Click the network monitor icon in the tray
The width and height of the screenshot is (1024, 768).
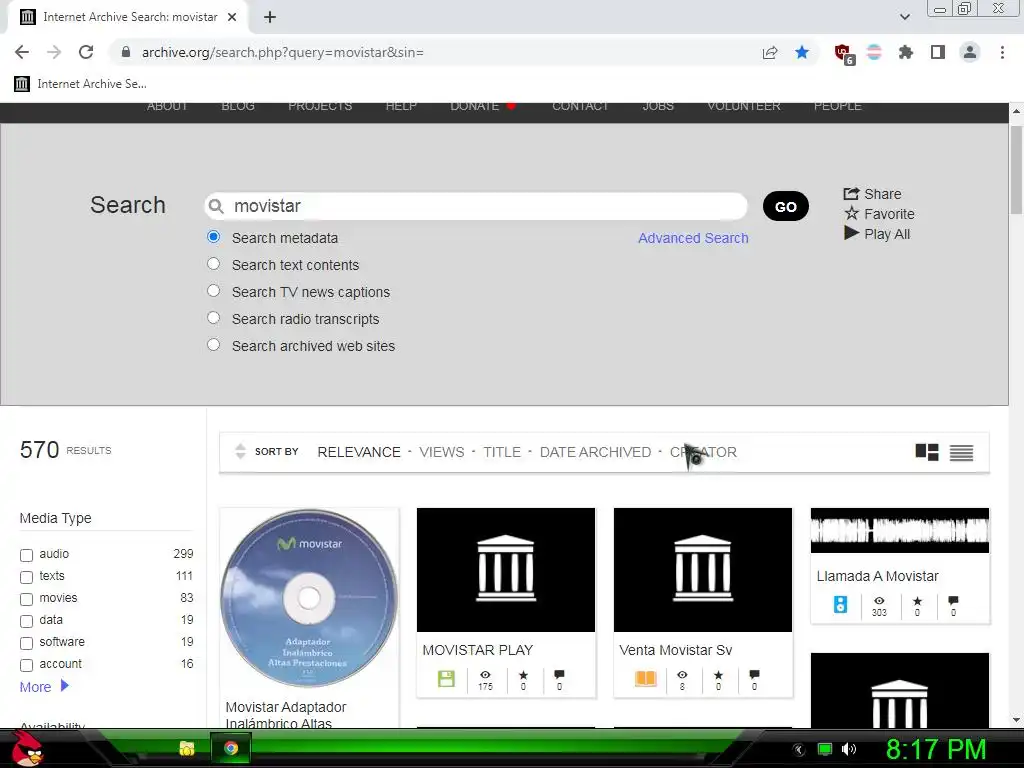(825, 750)
